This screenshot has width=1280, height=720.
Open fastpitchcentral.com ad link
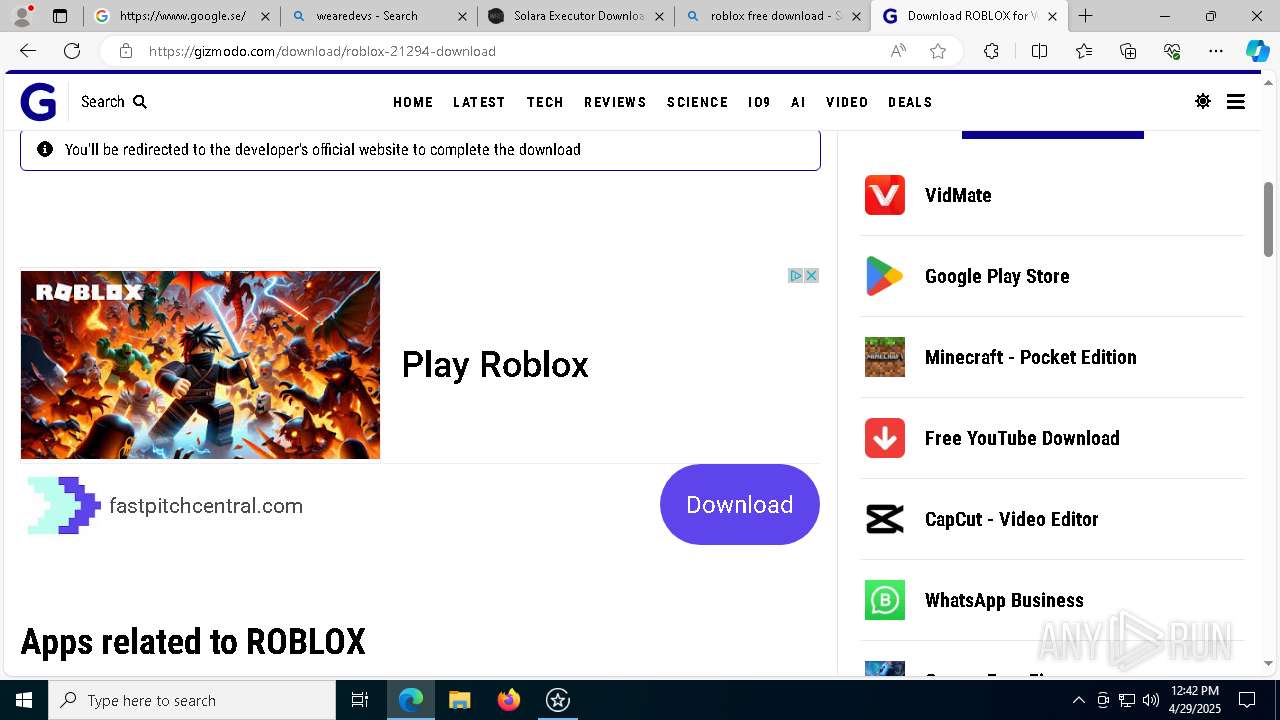click(x=206, y=506)
